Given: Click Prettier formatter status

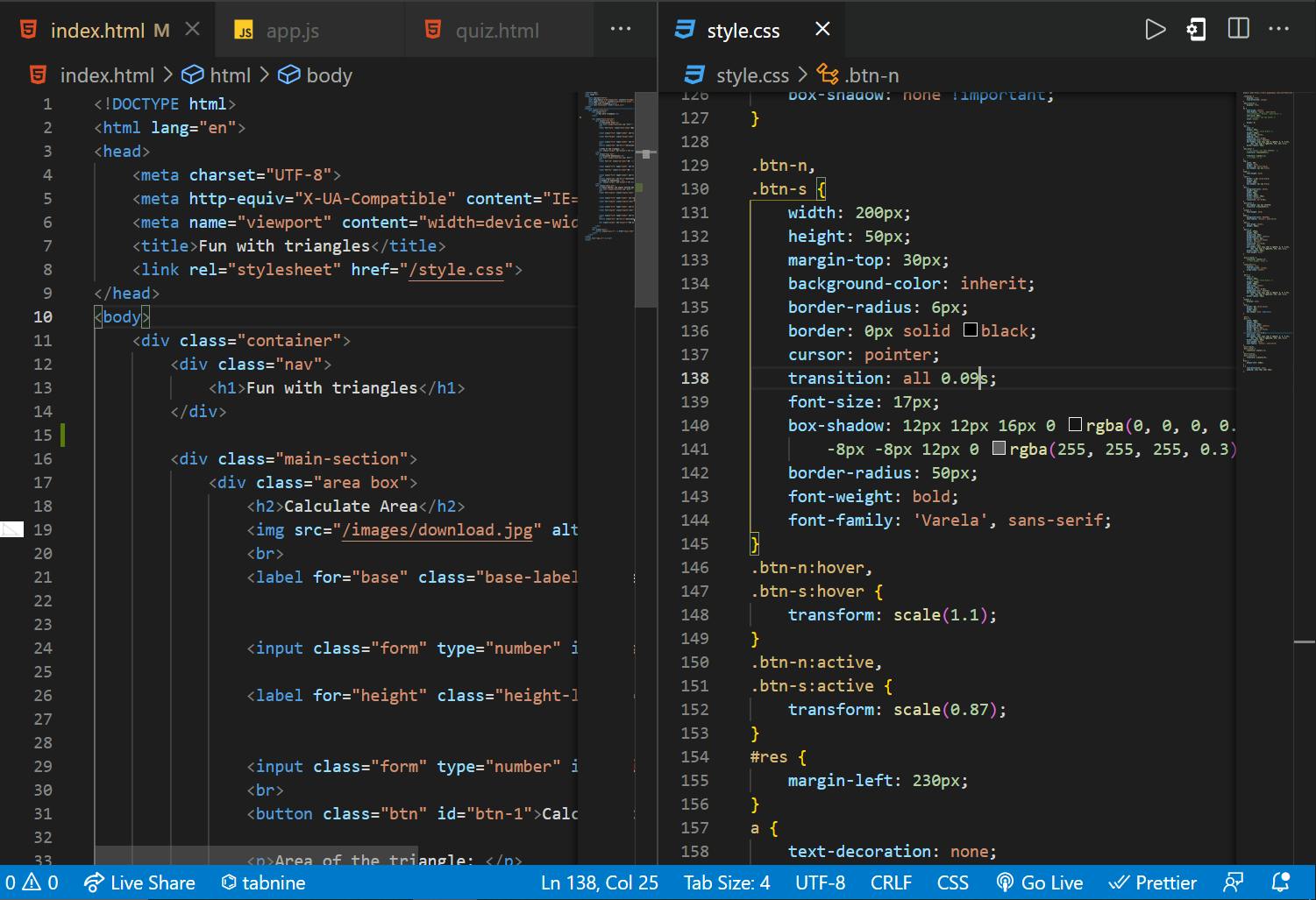Looking at the screenshot, I should click(x=1153, y=882).
